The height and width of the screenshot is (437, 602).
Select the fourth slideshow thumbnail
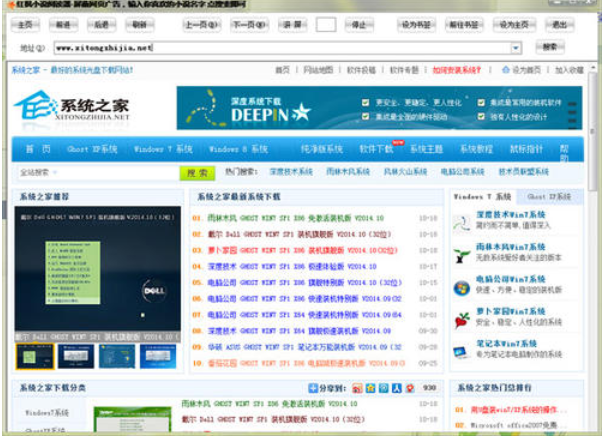pyautogui.click(x=158, y=356)
